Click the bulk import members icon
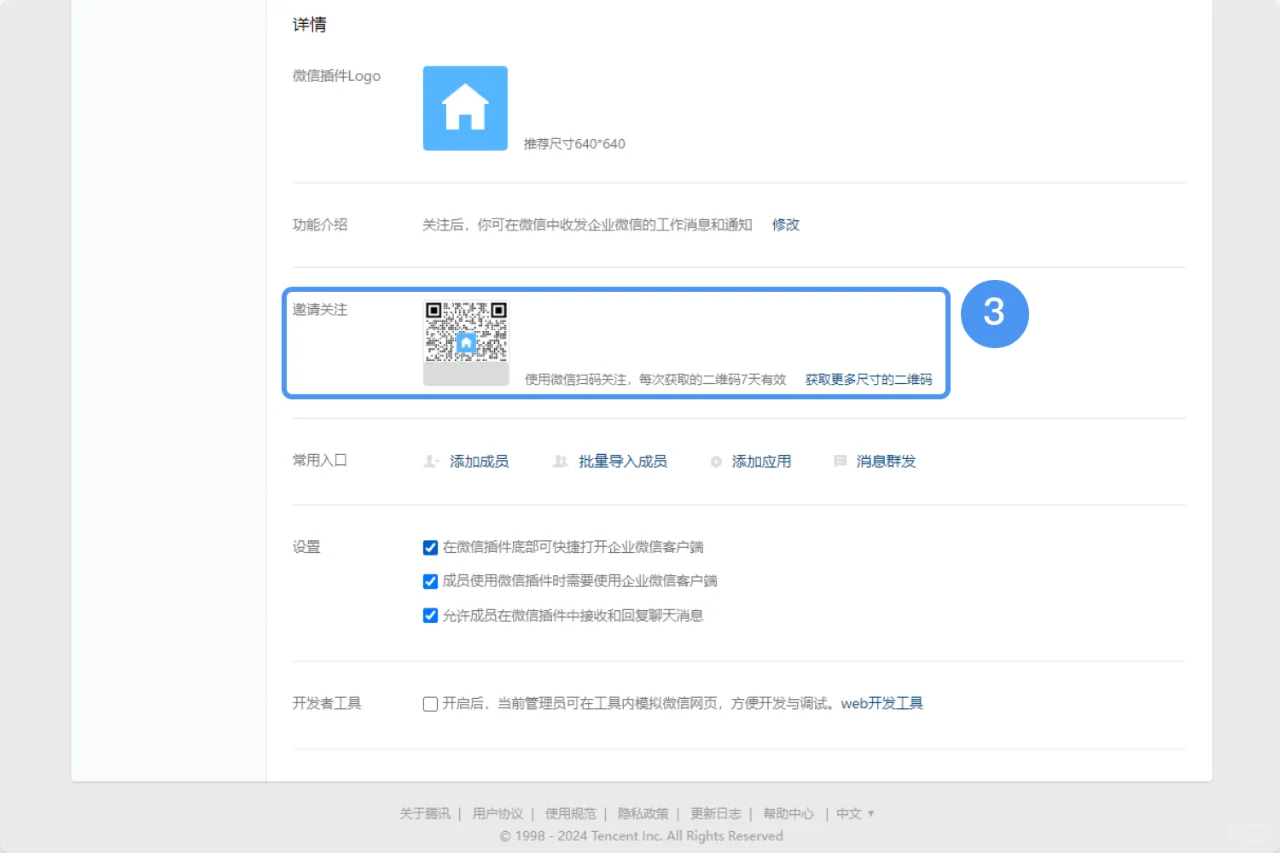The height and width of the screenshot is (853, 1280). (560, 461)
